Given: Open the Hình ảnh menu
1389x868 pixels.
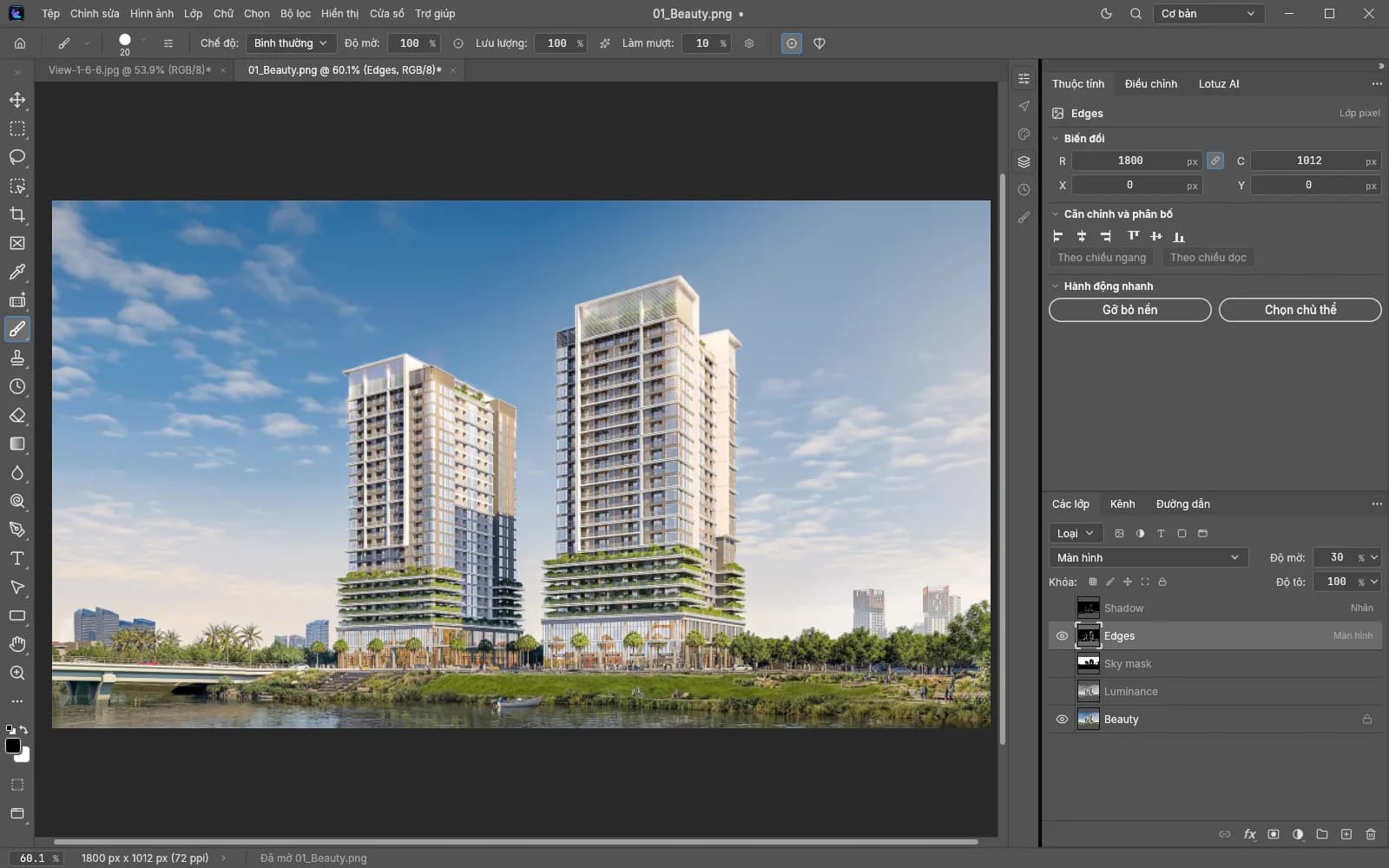Looking at the screenshot, I should point(152,14).
